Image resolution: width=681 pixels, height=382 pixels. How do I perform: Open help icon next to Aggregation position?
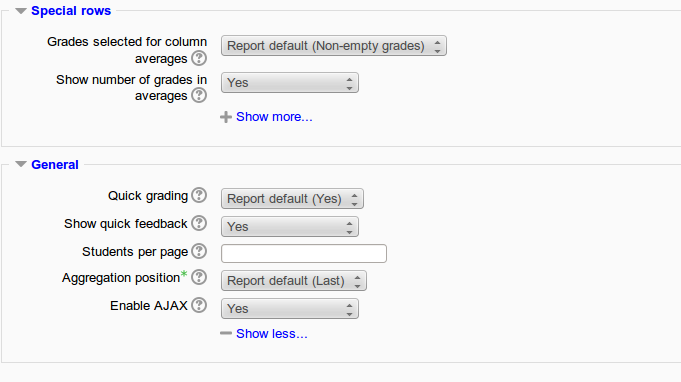(199, 277)
